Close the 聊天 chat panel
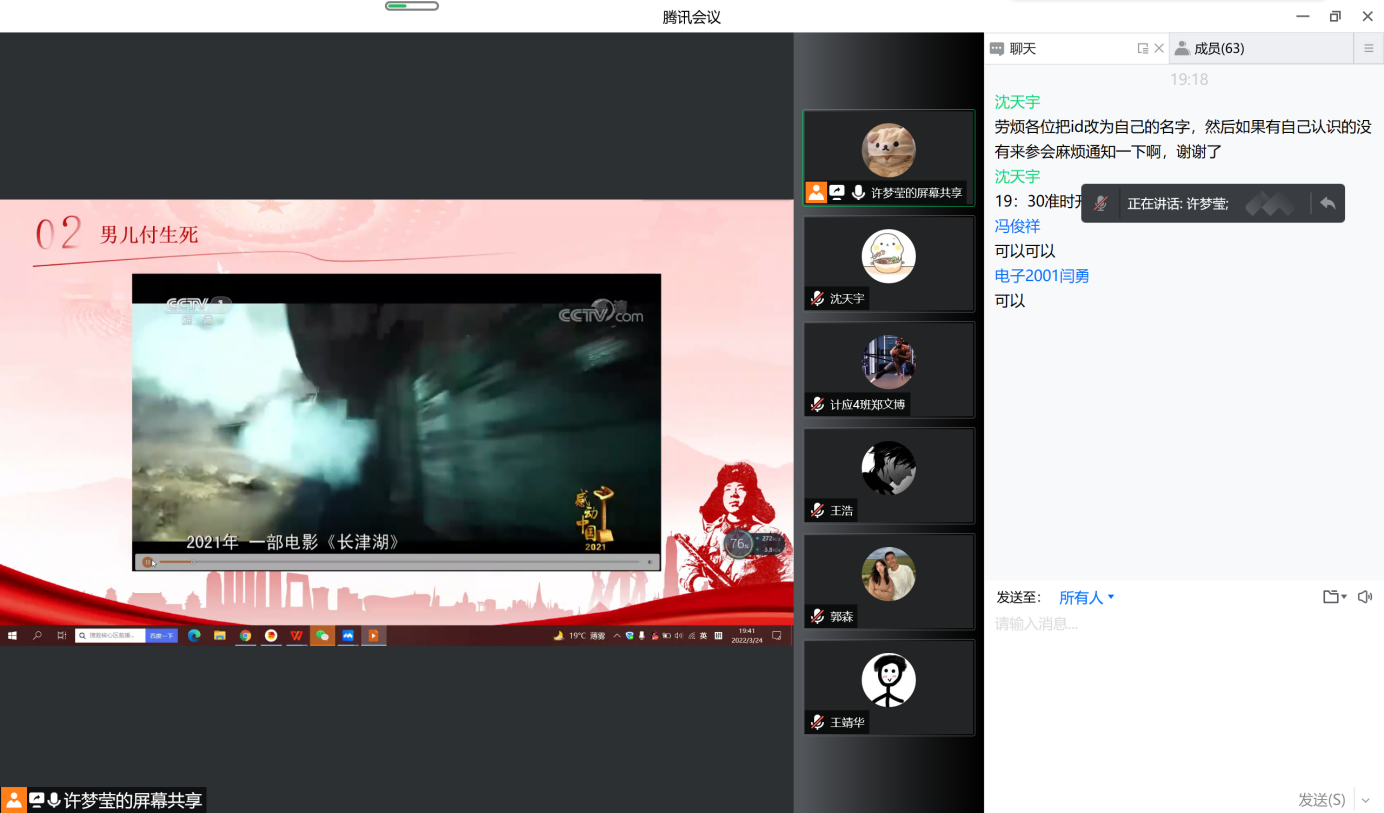 coord(1159,48)
